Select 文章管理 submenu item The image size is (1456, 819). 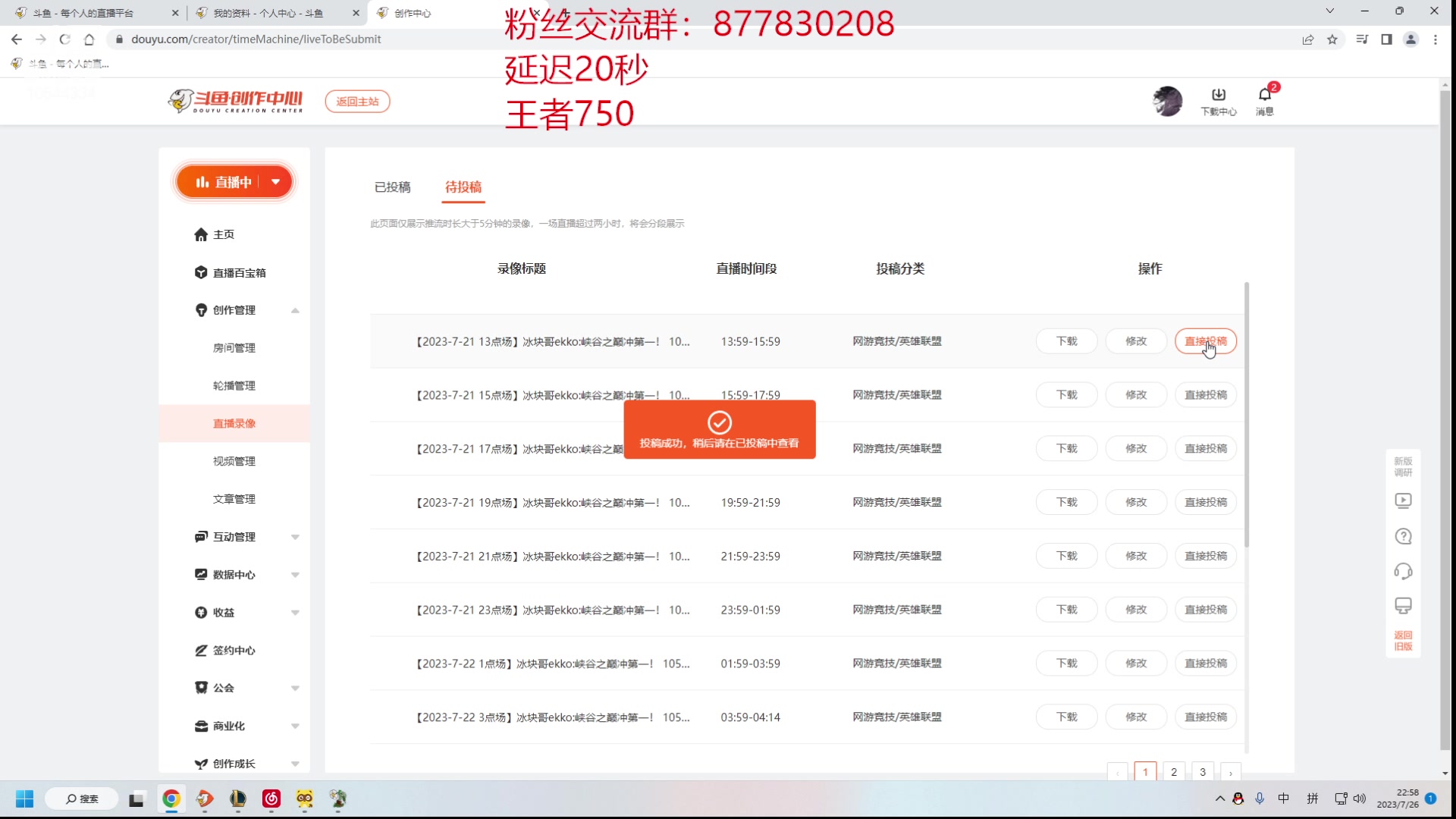click(x=234, y=499)
